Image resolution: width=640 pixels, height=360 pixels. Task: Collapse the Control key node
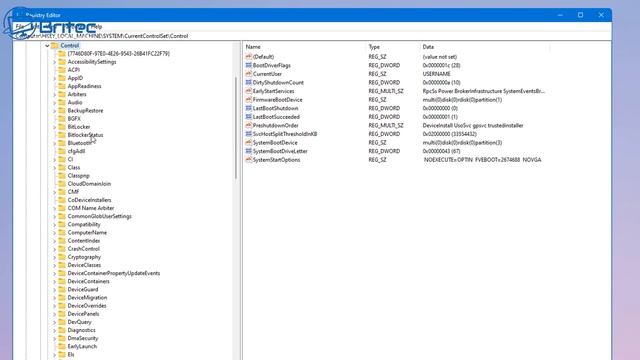coord(47,46)
